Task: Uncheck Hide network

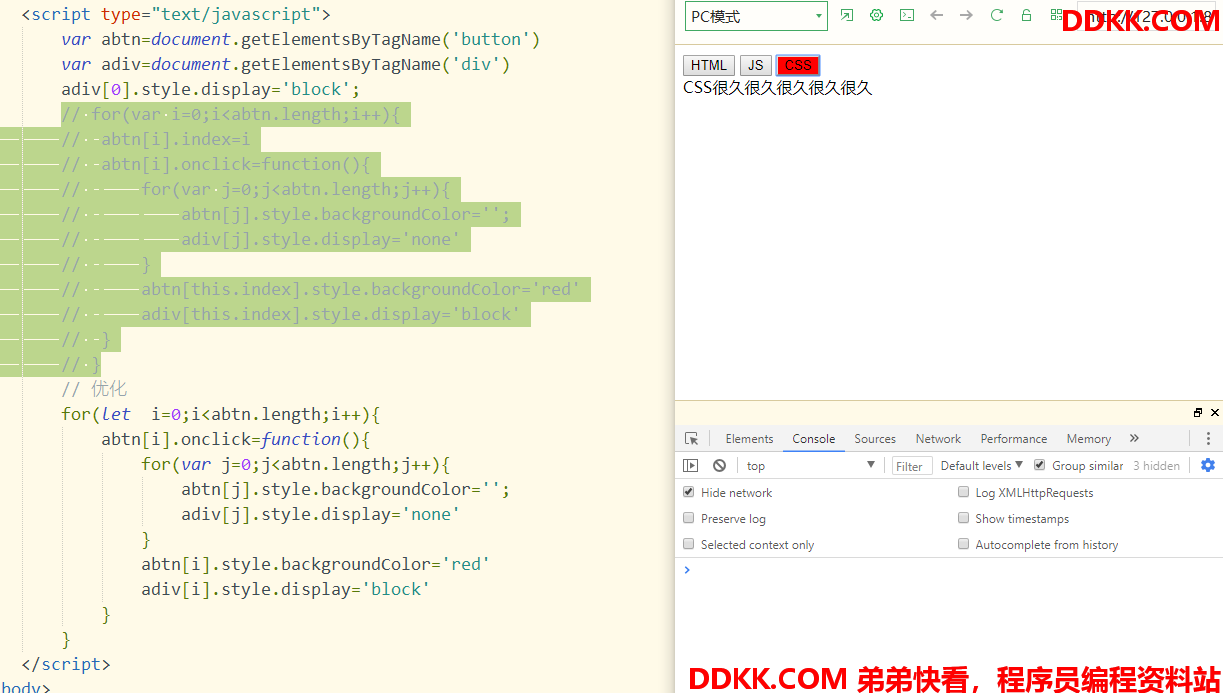Action: pyautogui.click(x=689, y=492)
